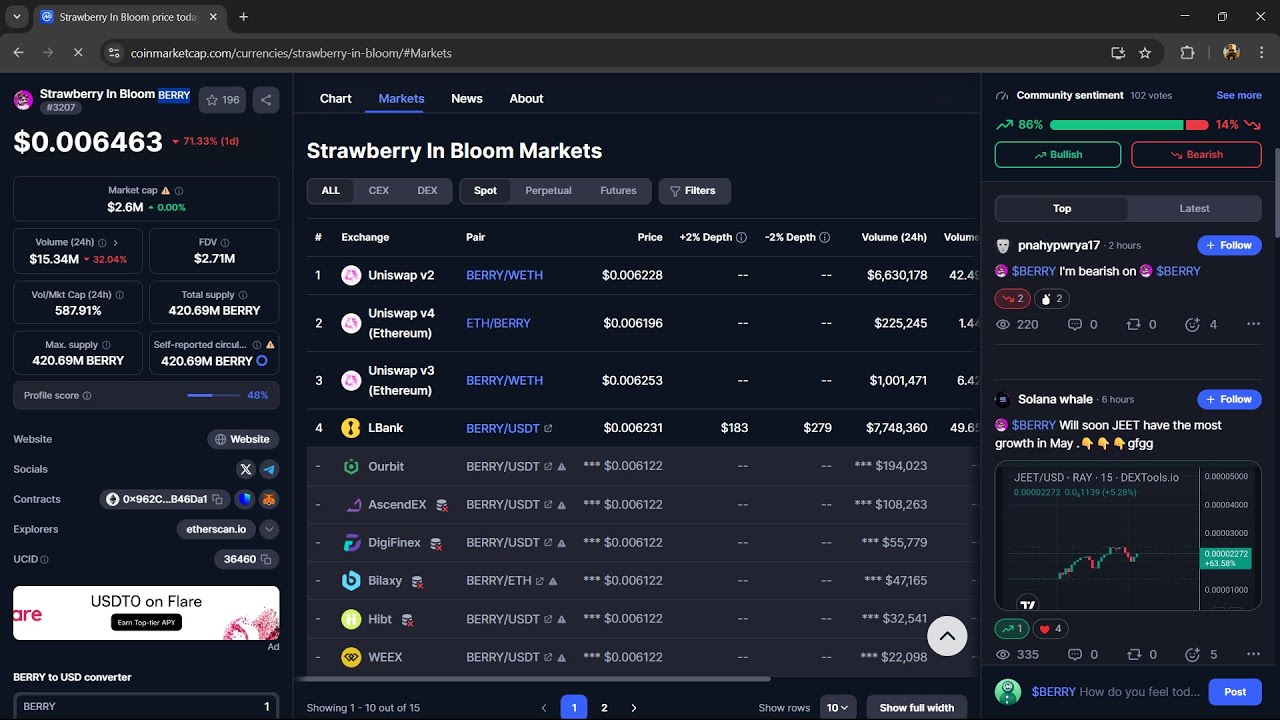
Task: Open the Chart tab
Action: (x=335, y=98)
